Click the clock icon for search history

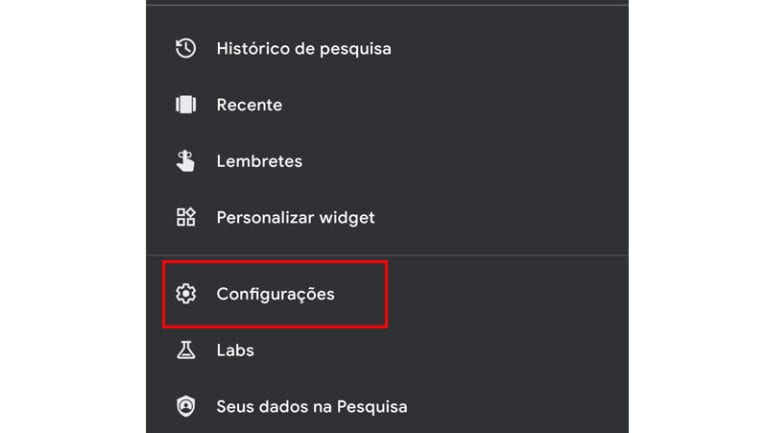click(186, 48)
